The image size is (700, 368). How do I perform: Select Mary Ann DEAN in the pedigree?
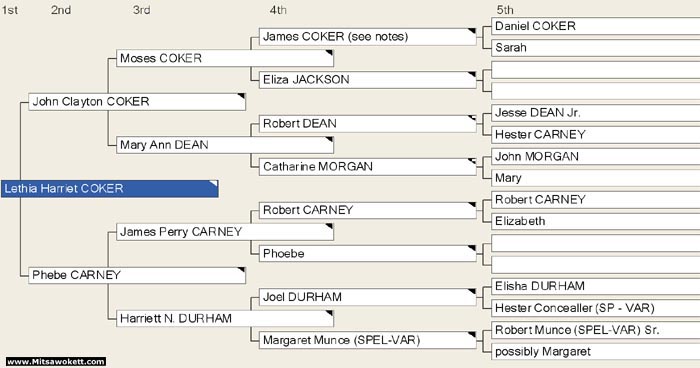pyautogui.click(x=225, y=145)
